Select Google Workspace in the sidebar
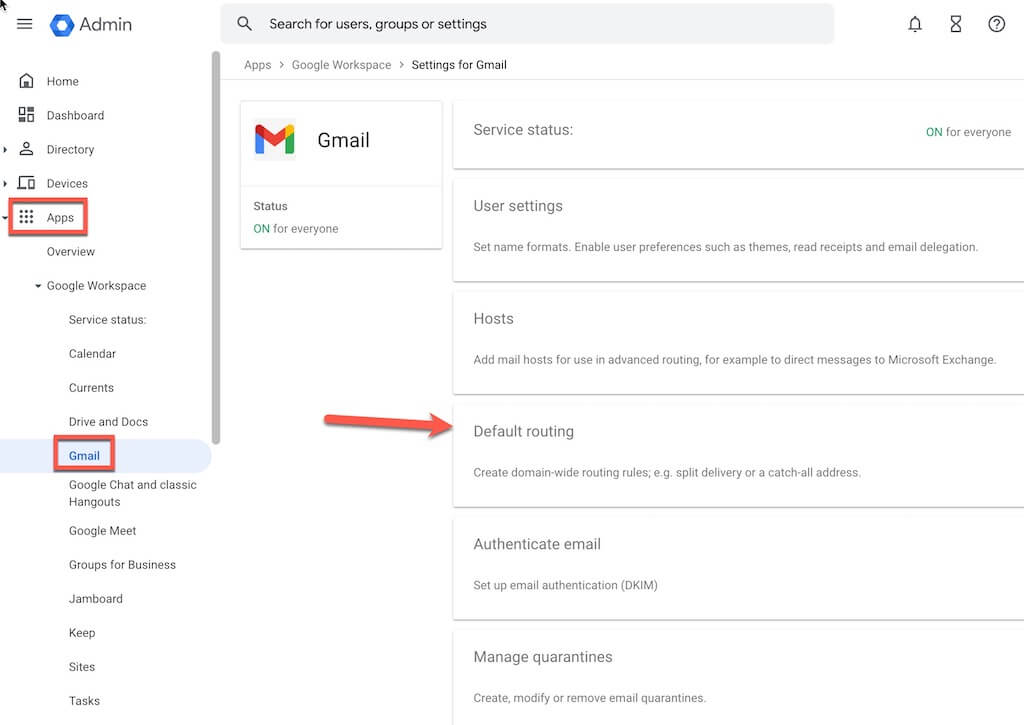 [96, 285]
